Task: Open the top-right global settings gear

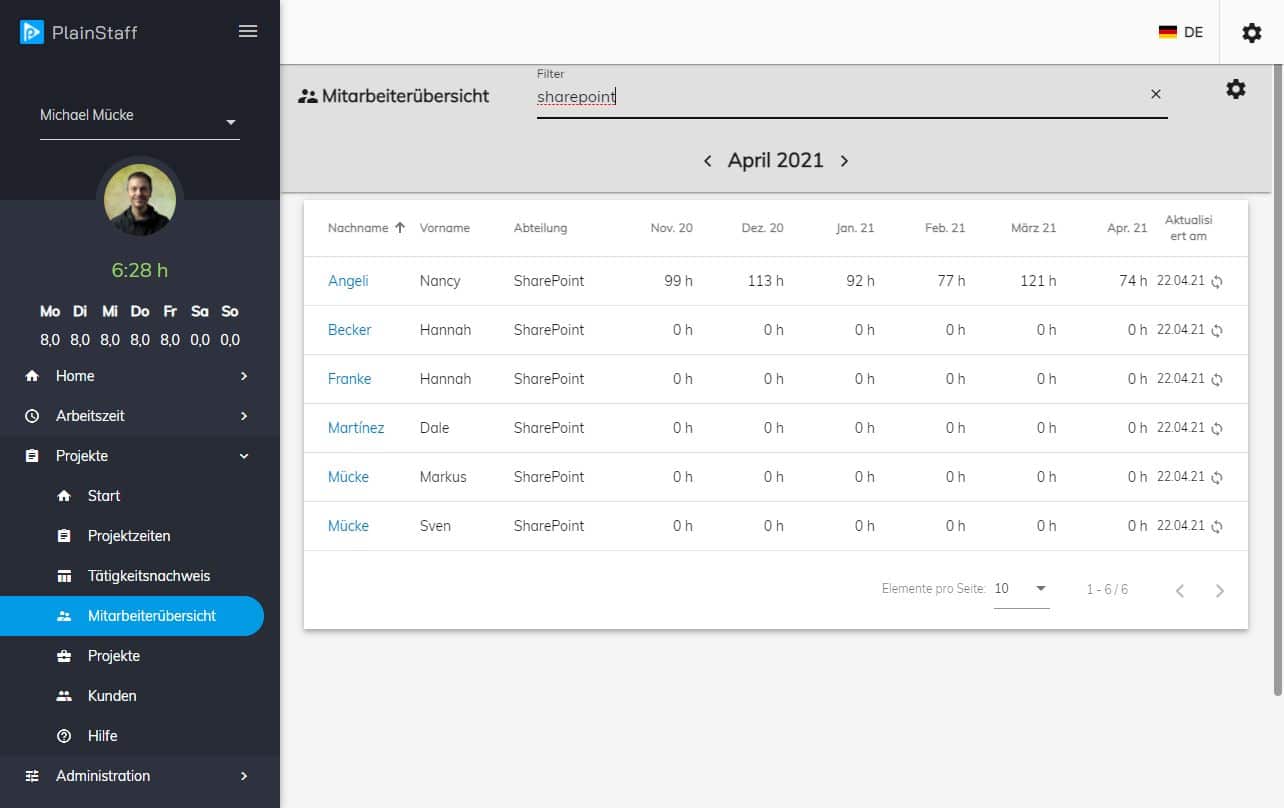Action: 1251,33
